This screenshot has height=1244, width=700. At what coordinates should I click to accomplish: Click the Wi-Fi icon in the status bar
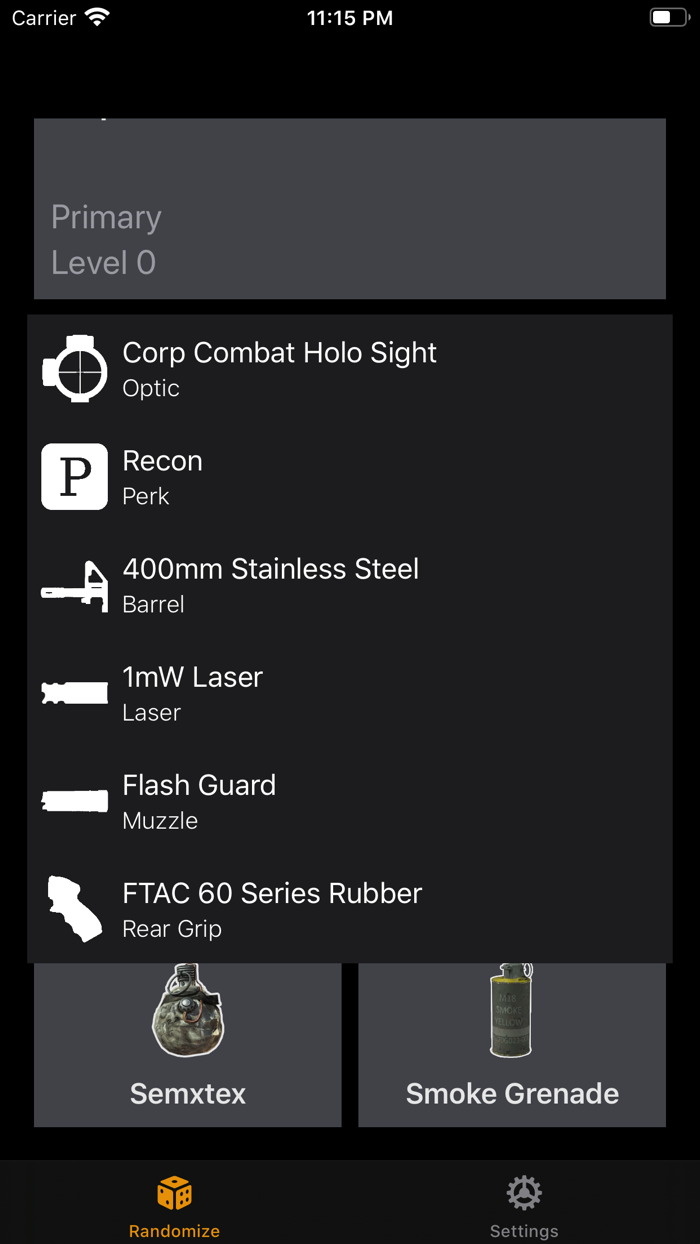click(x=97, y=16)
